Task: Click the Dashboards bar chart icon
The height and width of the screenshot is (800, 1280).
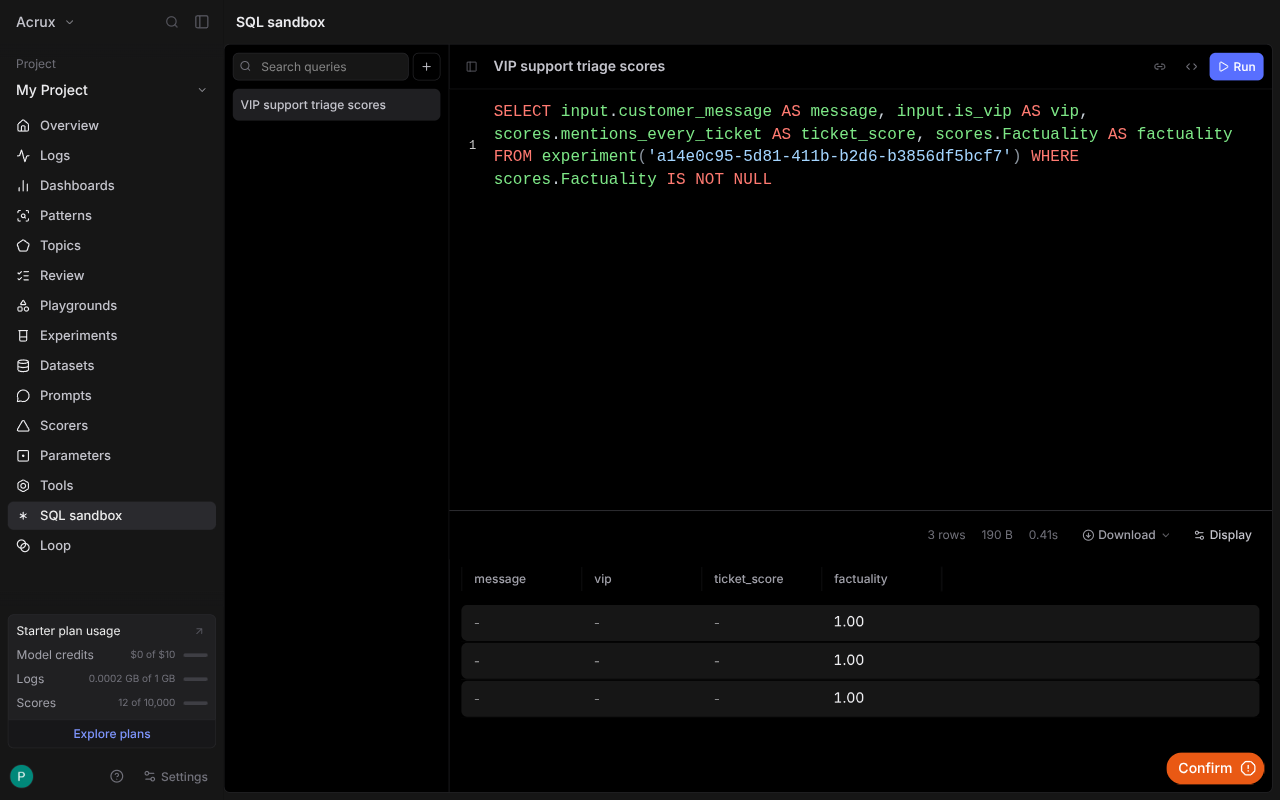Action: 23,185
